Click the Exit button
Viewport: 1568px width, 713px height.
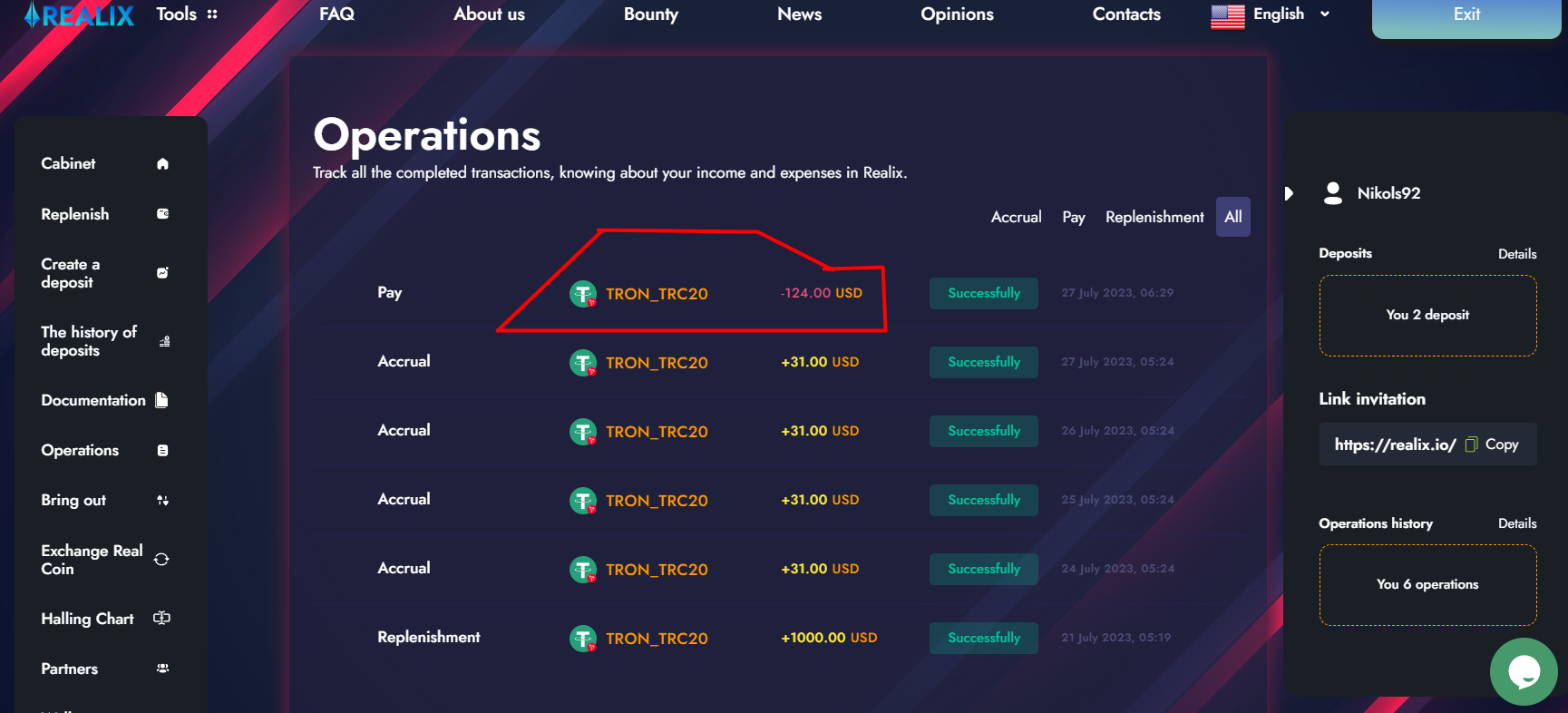(x=1466, y=15)
